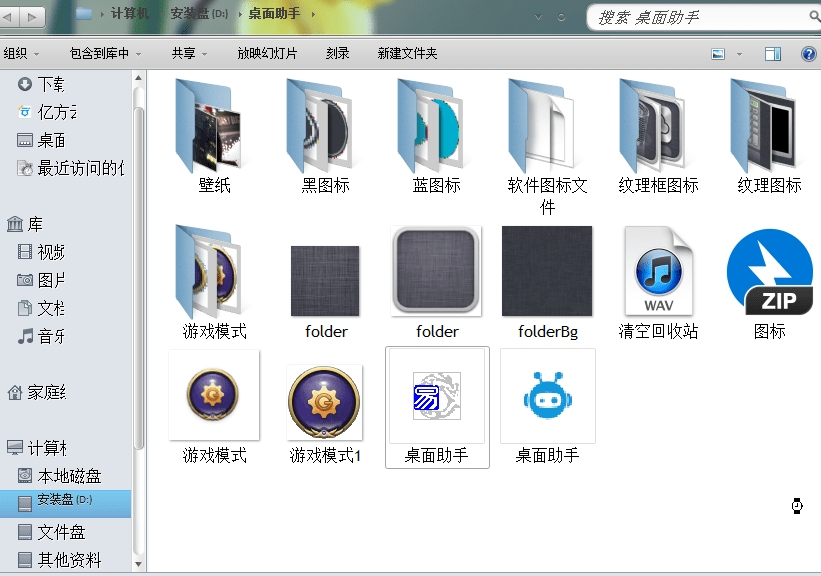Image resolution: width=821 pixels, height=576 pixels.
Task: Toggle the preview pane button
Action: [x=773, y=53]
